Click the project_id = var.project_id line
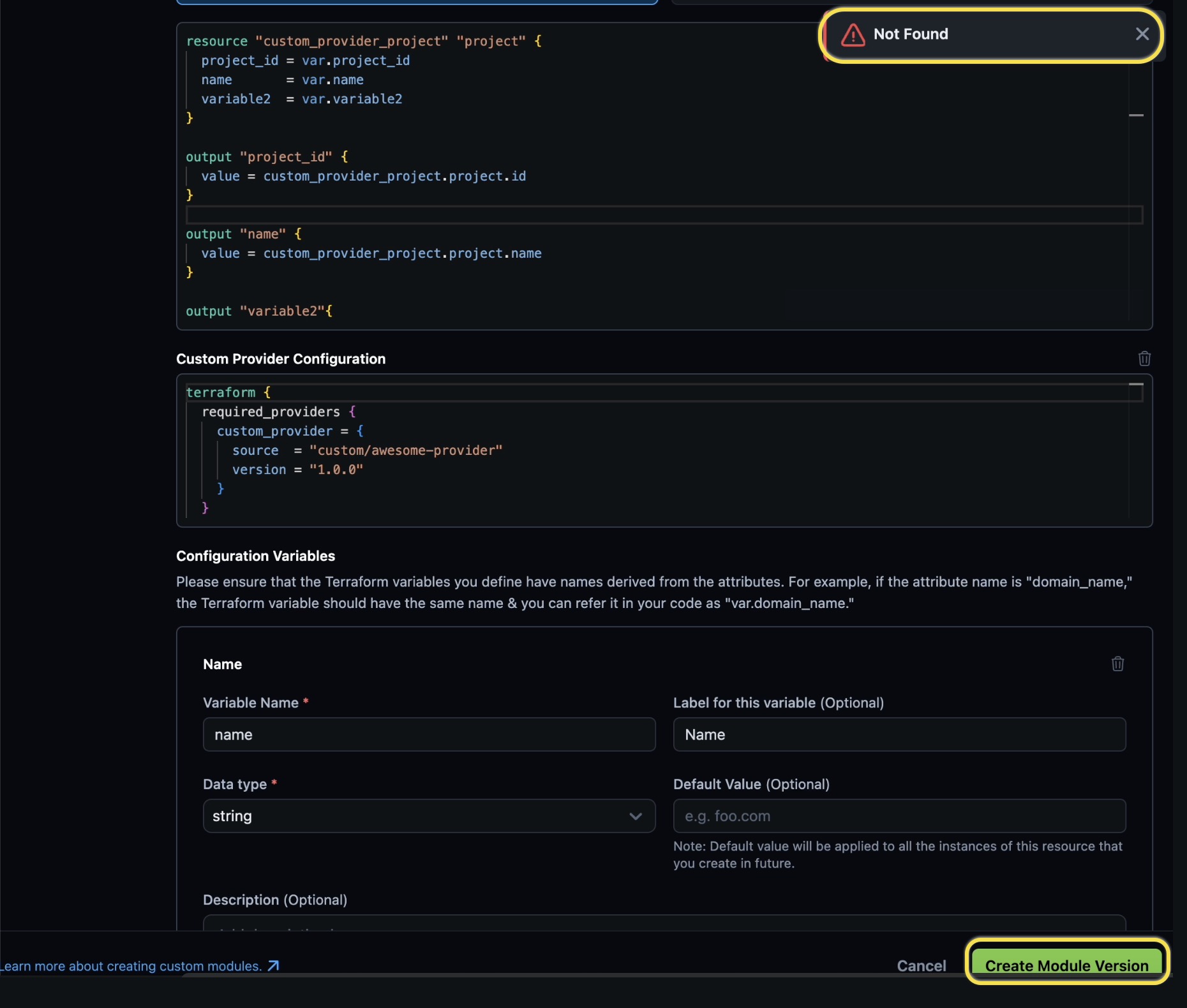Screen dimensions: 1187x1008 (306, 61)
